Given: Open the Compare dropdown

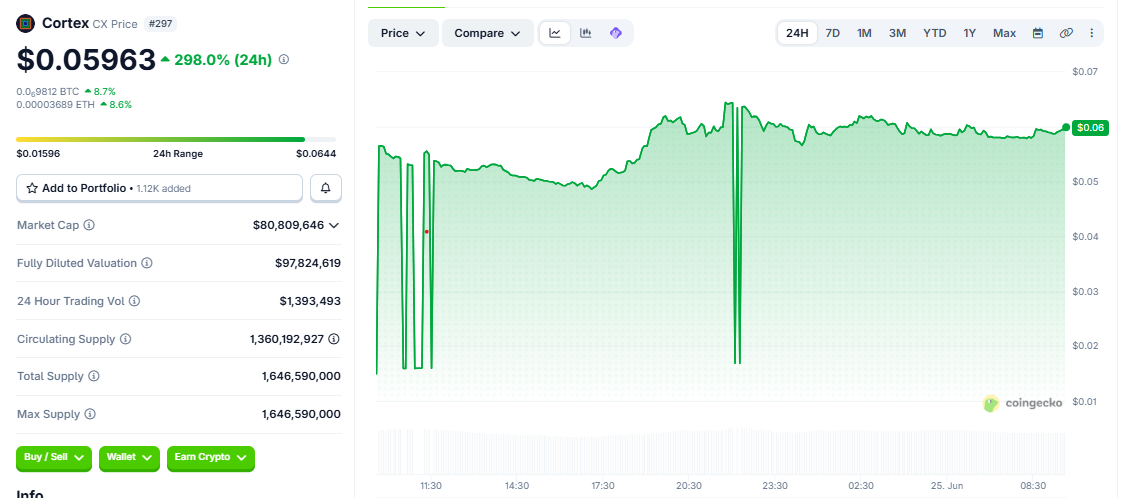Looking at the screenshot, I should click(487, 33).
